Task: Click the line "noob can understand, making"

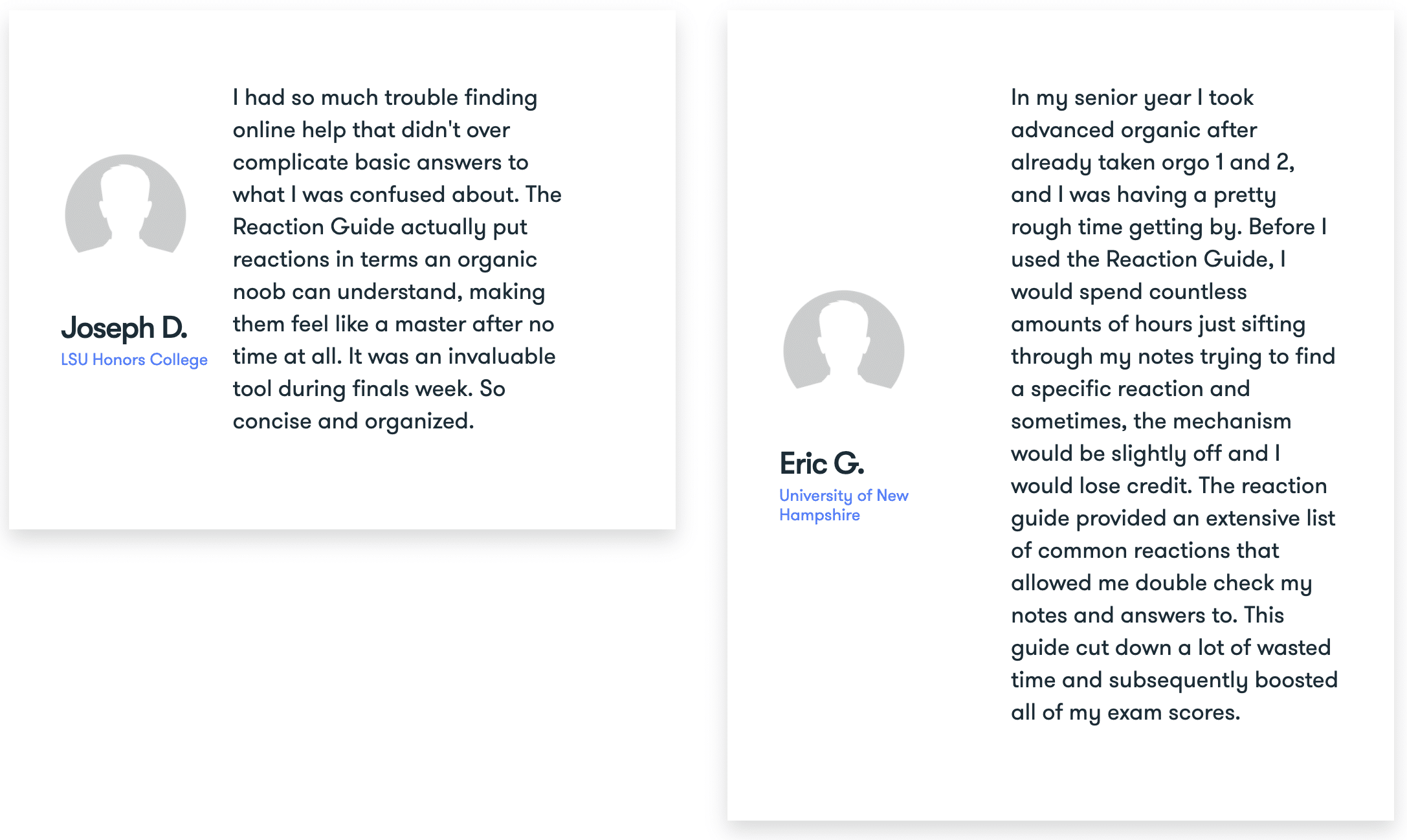Action: point(388,292)
